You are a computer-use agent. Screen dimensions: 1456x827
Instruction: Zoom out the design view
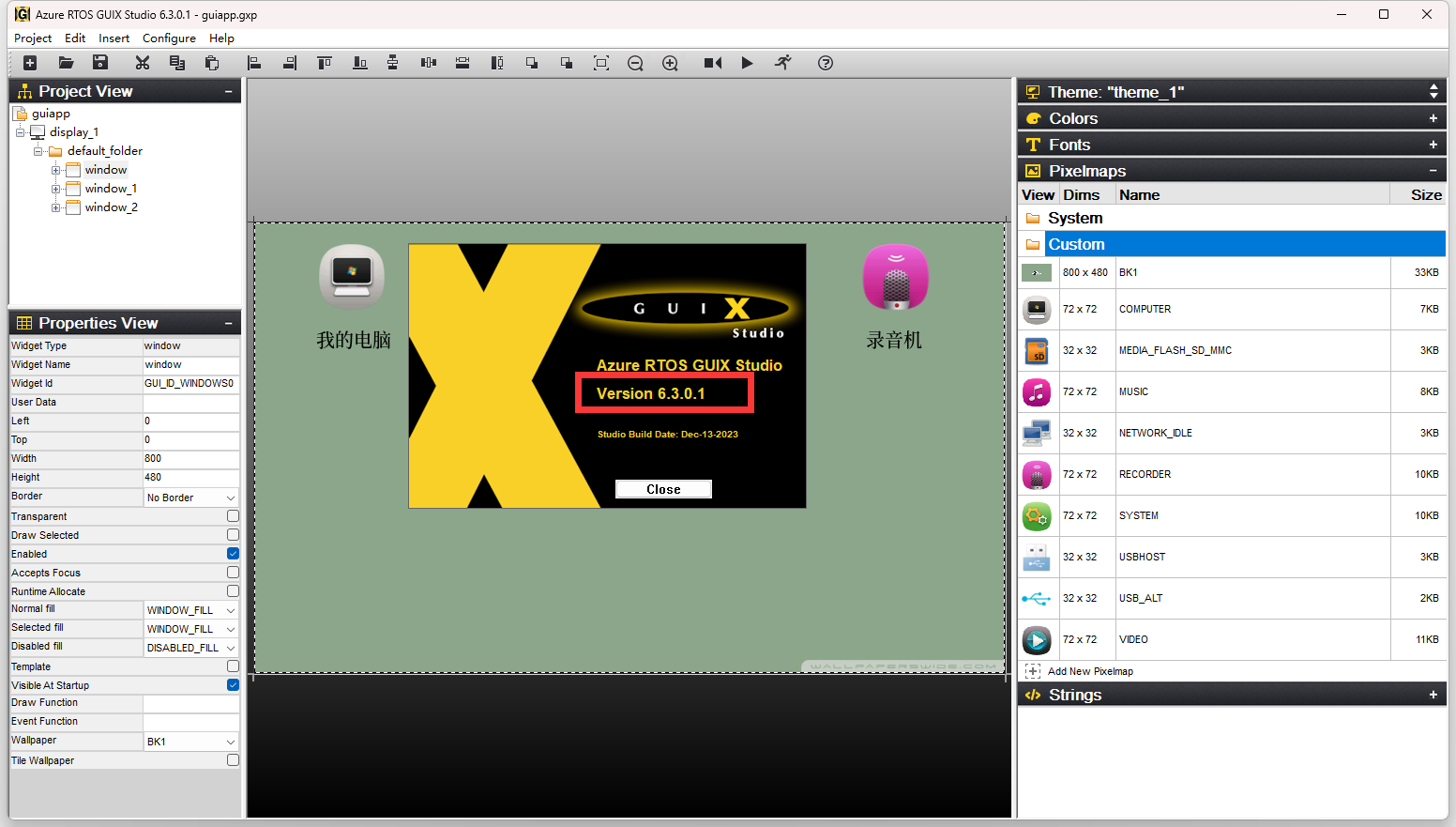pos(635,63)
